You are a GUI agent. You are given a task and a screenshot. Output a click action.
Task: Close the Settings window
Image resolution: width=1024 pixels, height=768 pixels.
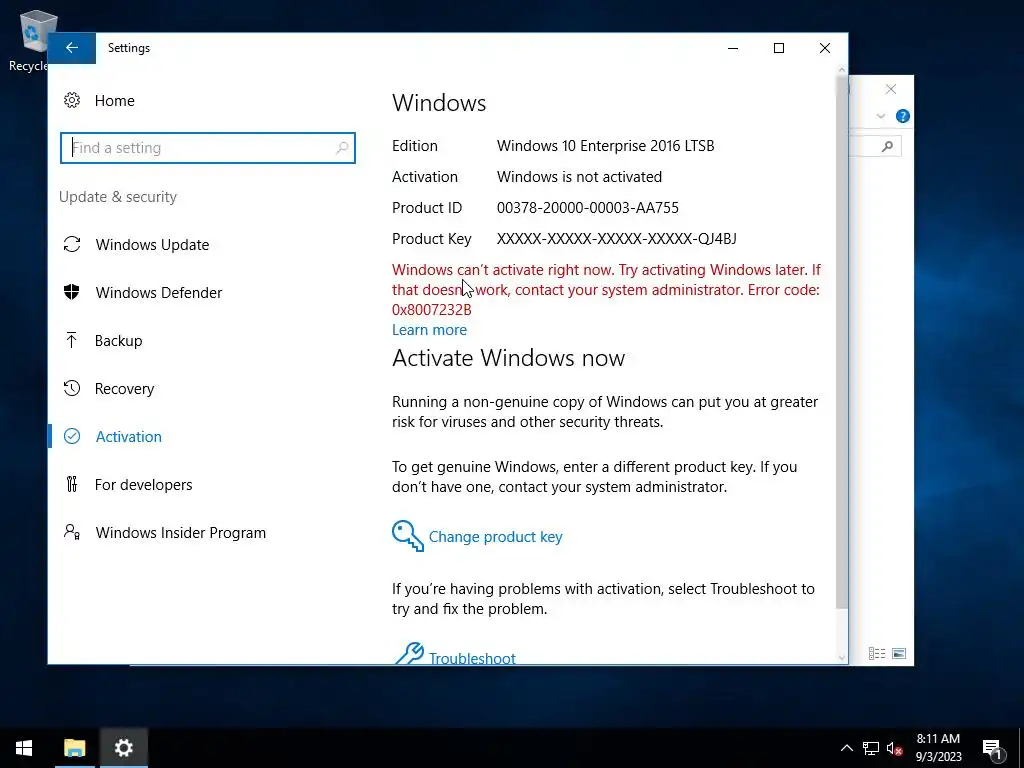tap(825, 48)
